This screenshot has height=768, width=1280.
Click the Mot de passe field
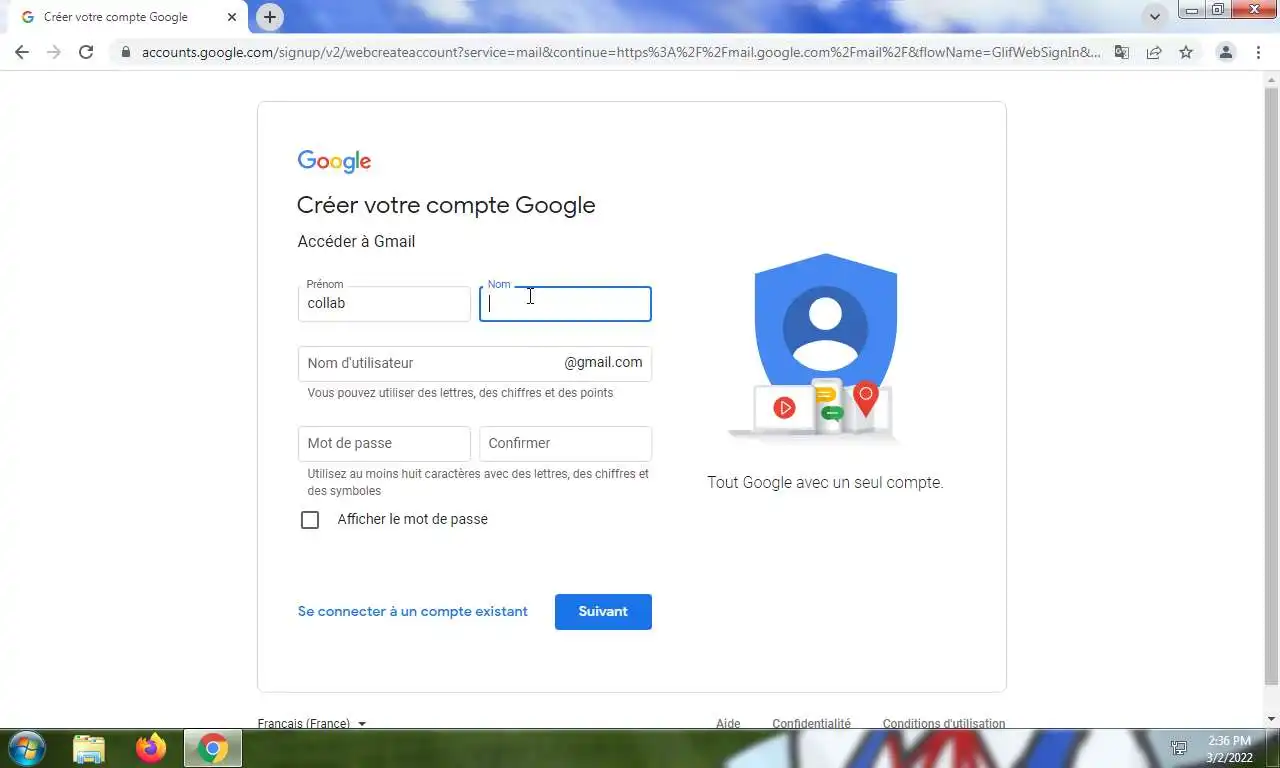(384, 444)
